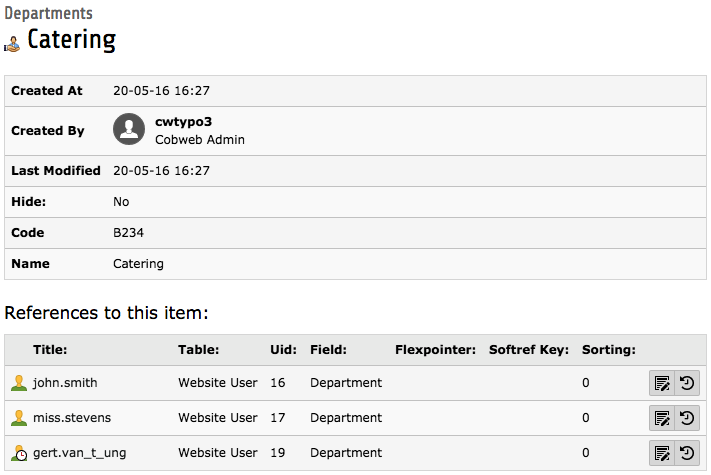Image resolution: width=711 pixels, height=475 pixels.
Task: Open history for gert.van_t_ung record
Action: click(687, 453)
